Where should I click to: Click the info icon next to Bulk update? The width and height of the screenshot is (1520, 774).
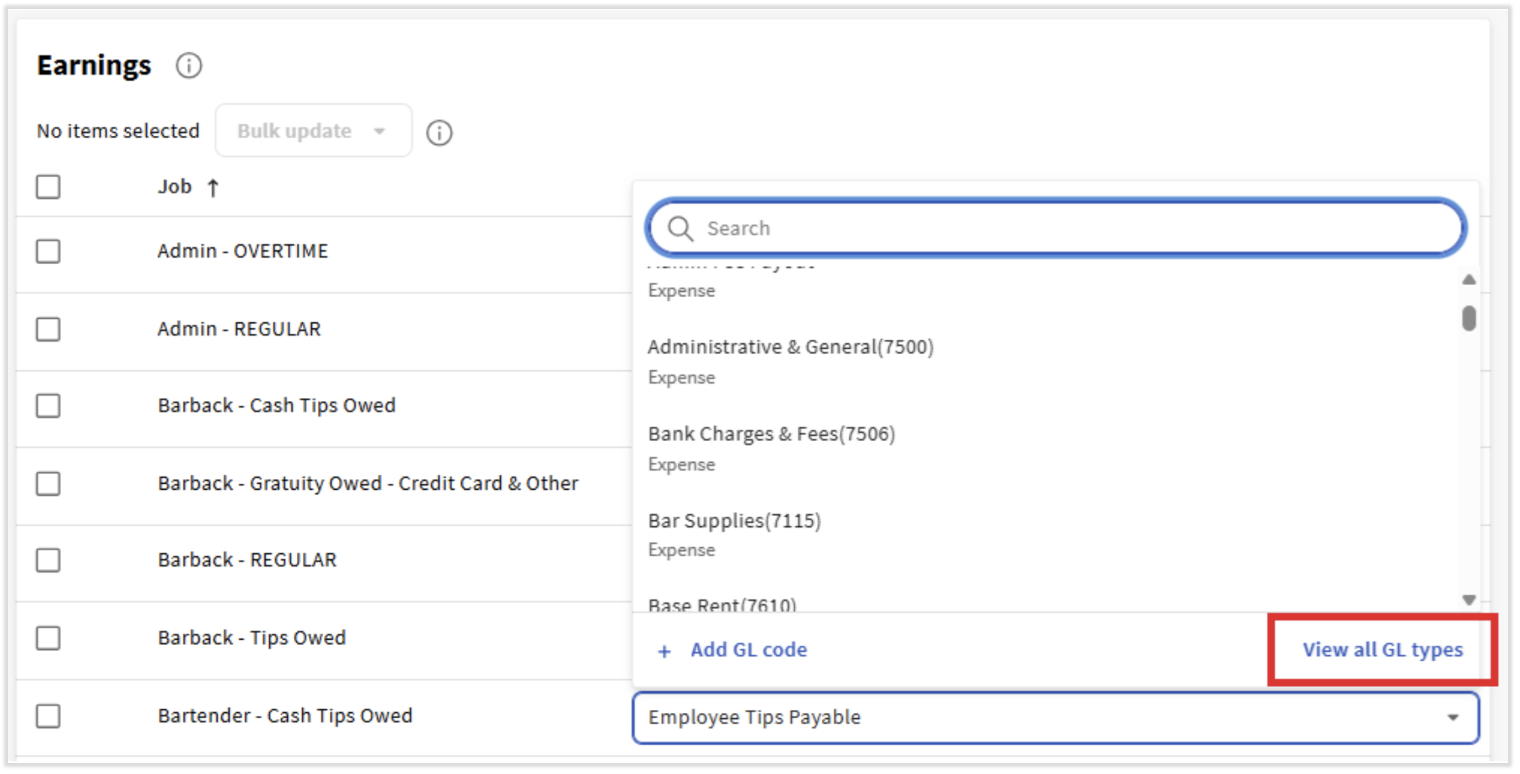click(x=439, y=131)
